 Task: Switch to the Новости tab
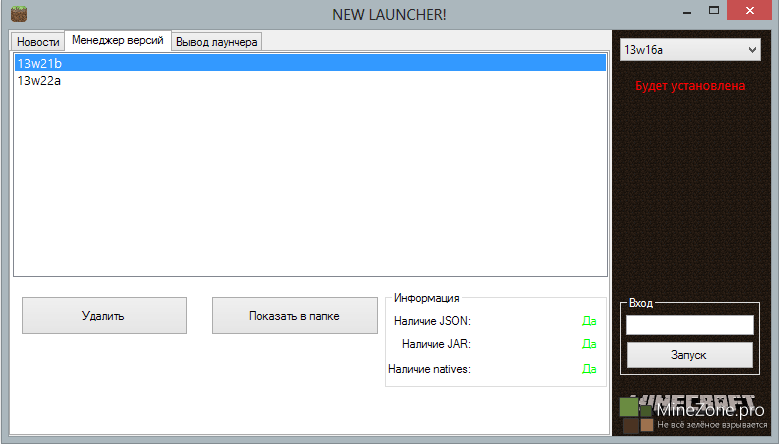(38, 41)
